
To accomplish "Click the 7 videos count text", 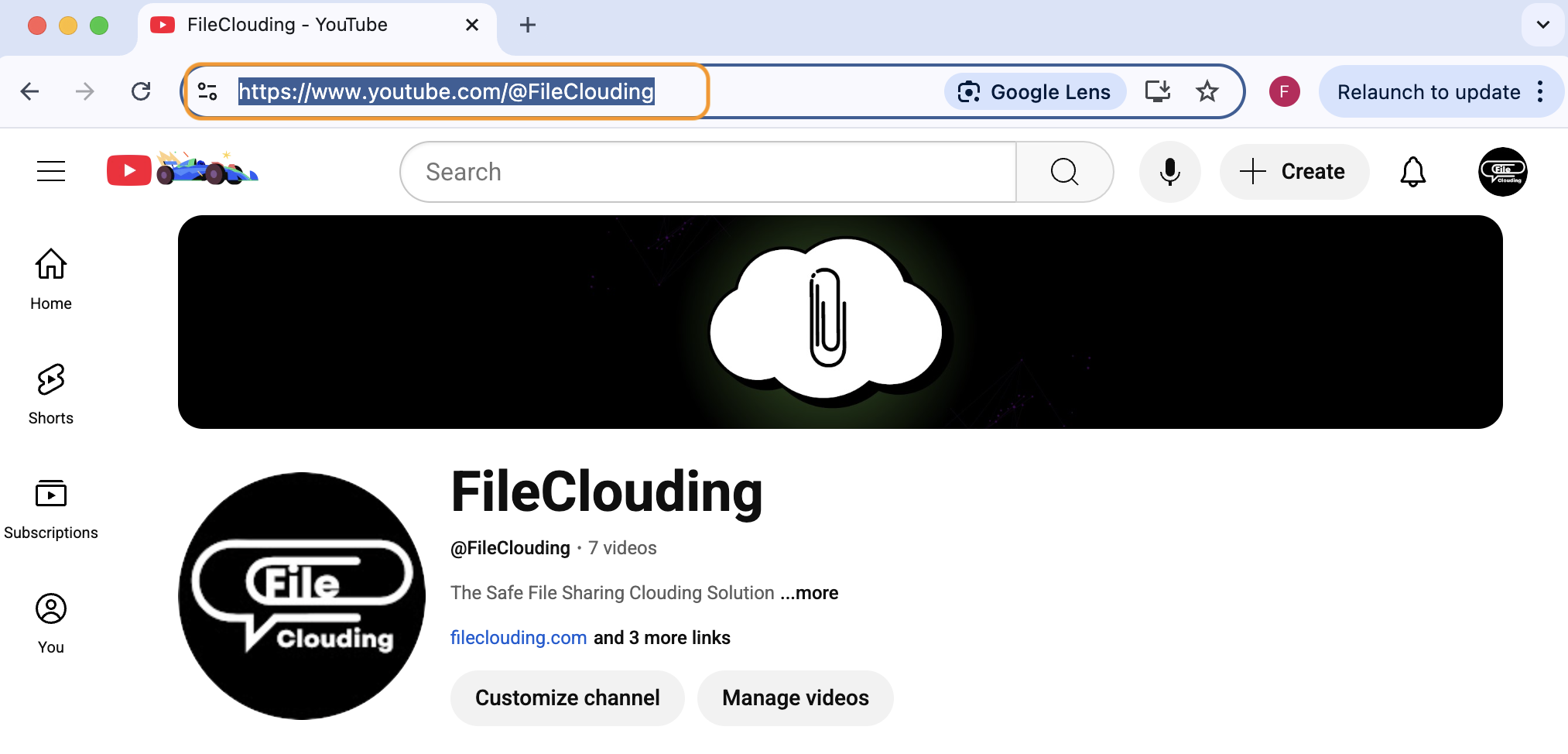I will (x=622, y=548).
